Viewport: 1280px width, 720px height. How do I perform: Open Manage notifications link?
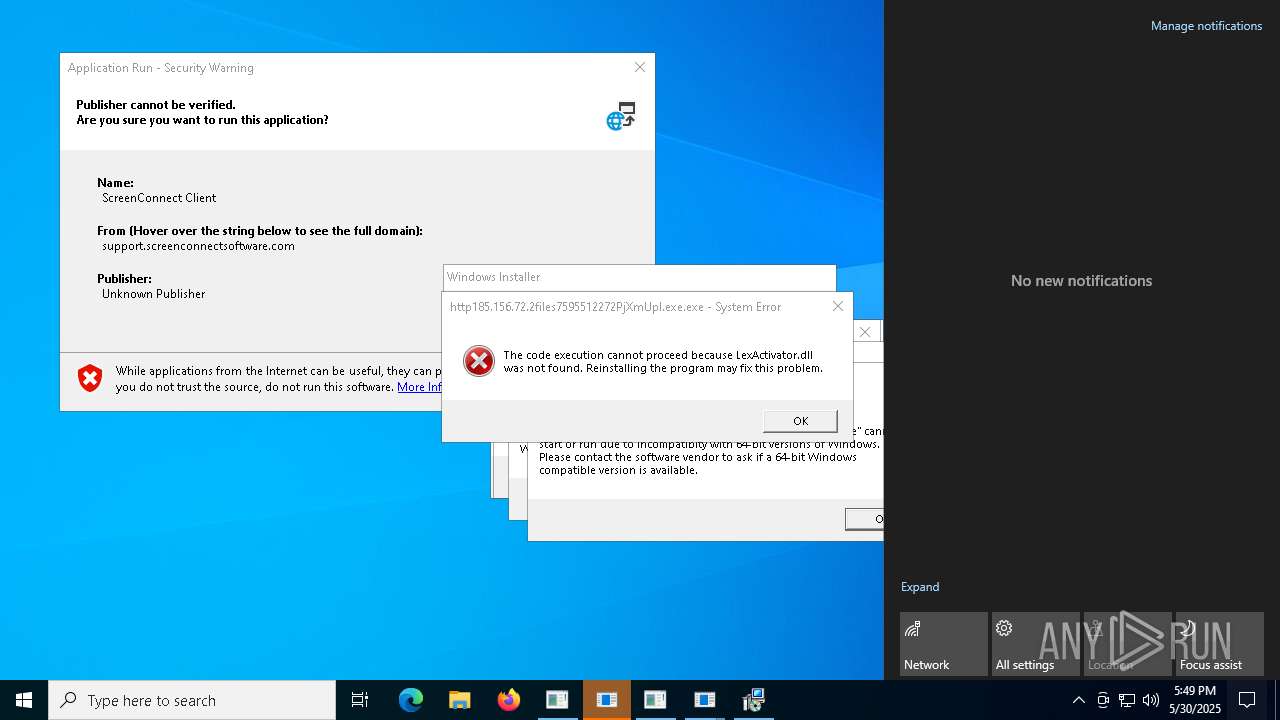1206,26
